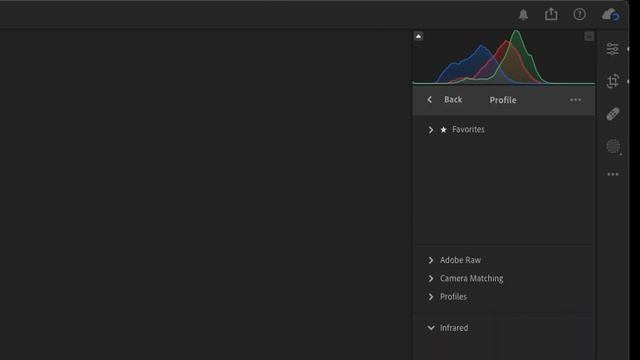Screen dimensions: 640x360
Task: Click the Adobe Raw label
Action: click(x=460, y=260)
